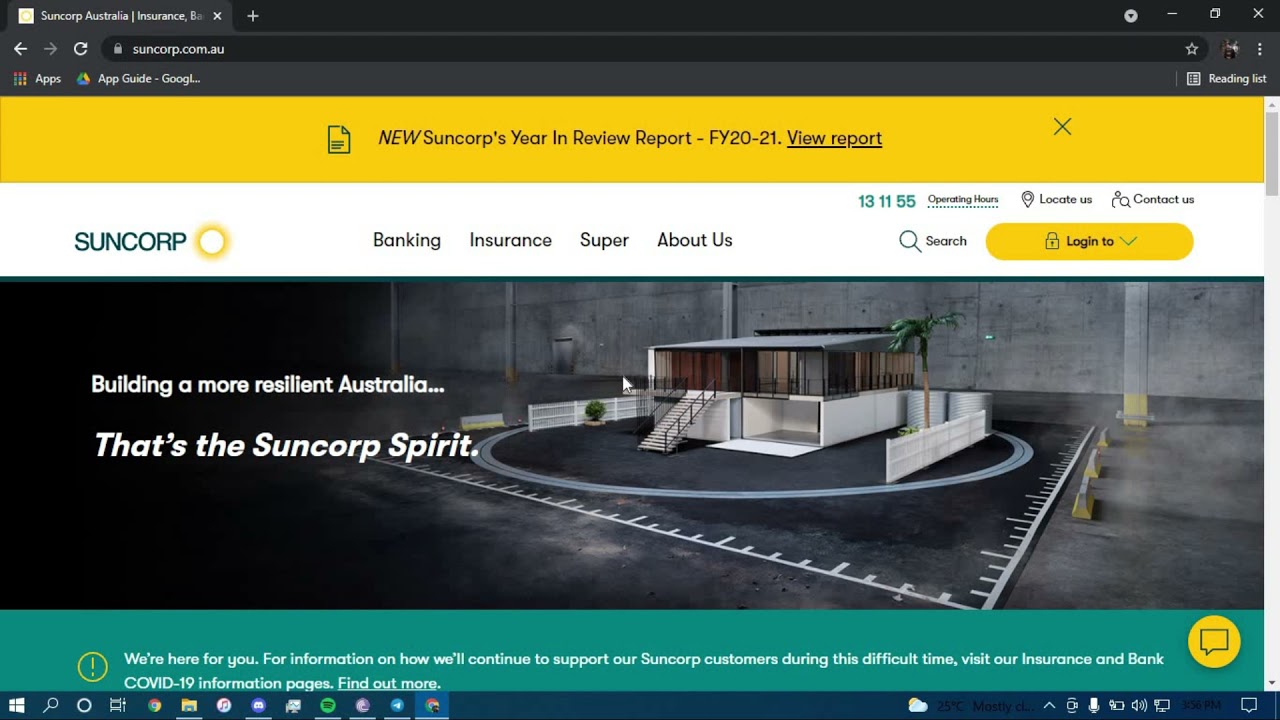Viewport: 1280px width, 720px height.
Task: Open the live chat bubble button
Action: [x=1214, y=642]
